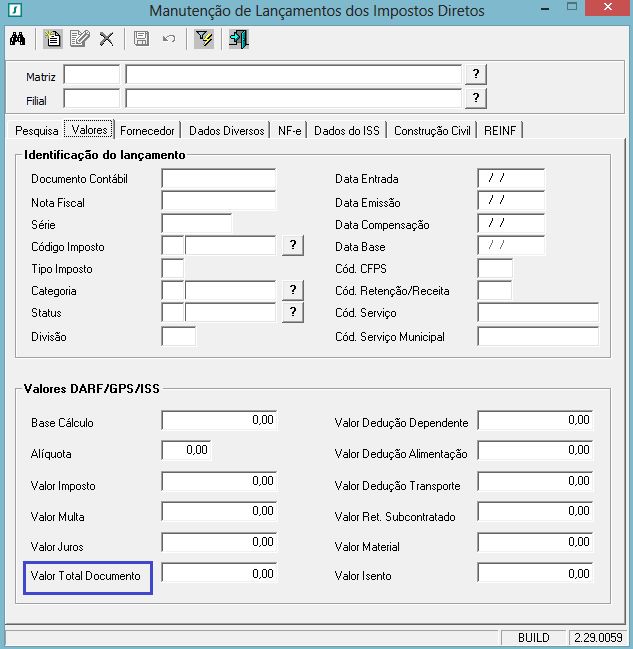
Task: Click the Documento Contábil input field
Action: tap(218, 179)
